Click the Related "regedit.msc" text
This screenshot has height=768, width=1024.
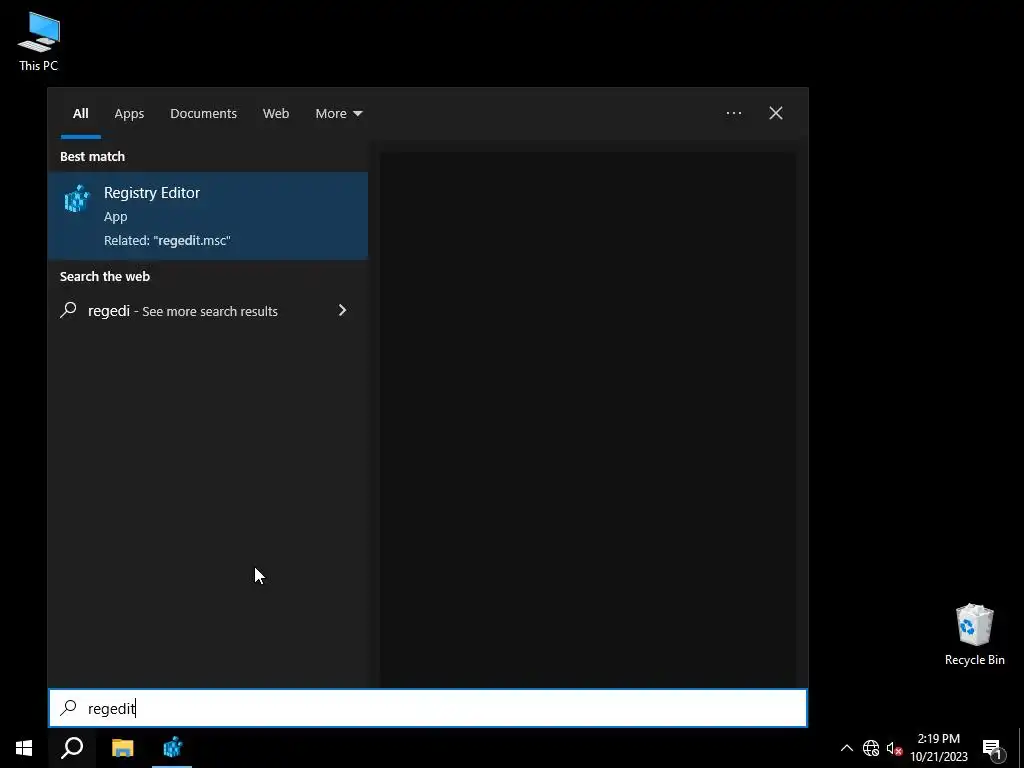(x=167, y=240)
